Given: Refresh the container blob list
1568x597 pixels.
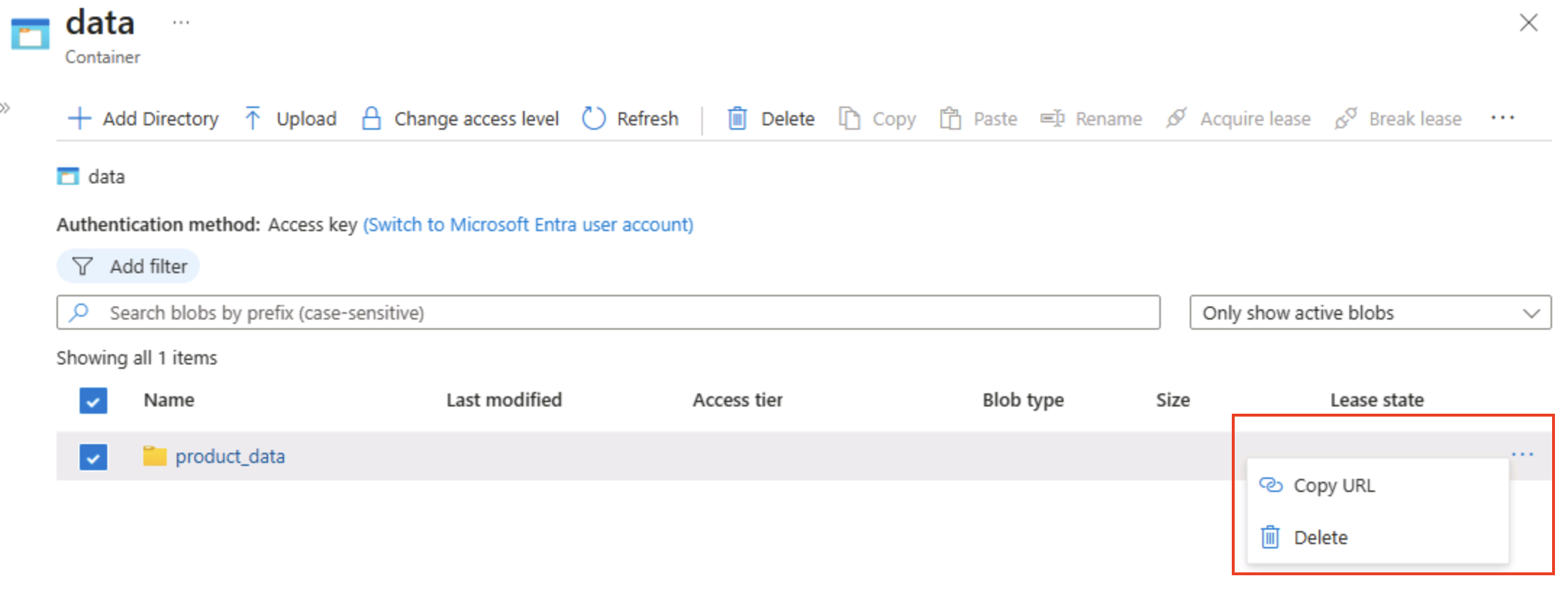Looking at the screenshot, I should click(x=630, y=118).
